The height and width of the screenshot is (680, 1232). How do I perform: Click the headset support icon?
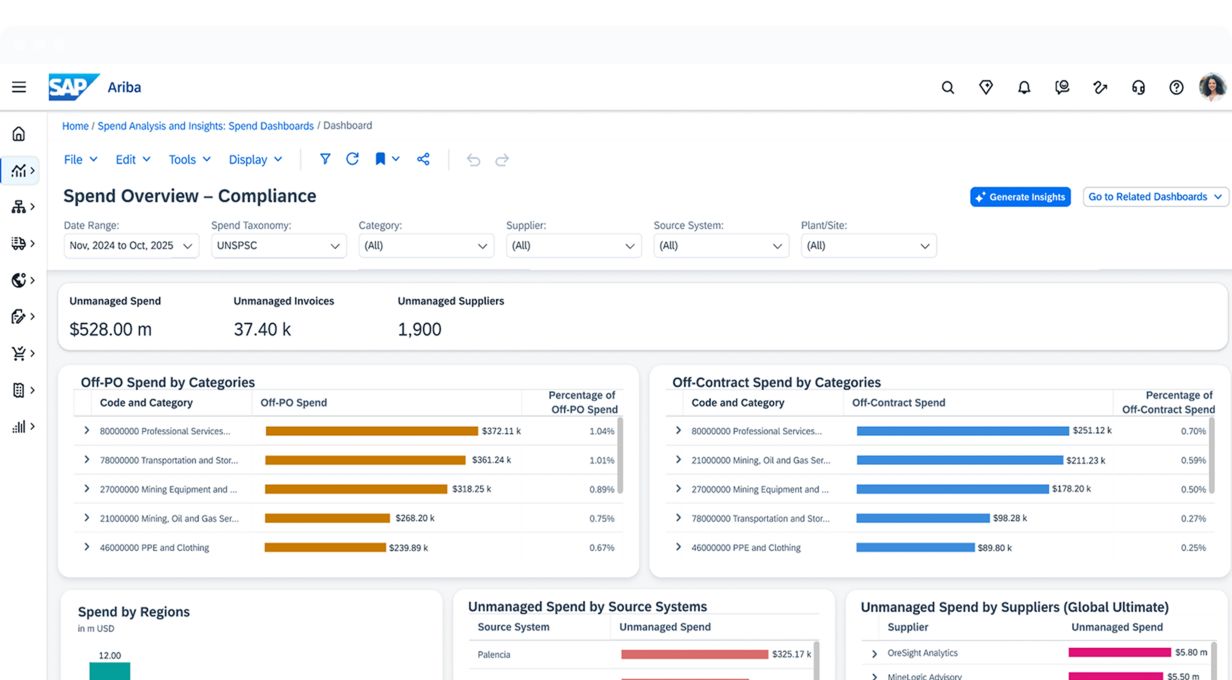tap(1138, 87)
